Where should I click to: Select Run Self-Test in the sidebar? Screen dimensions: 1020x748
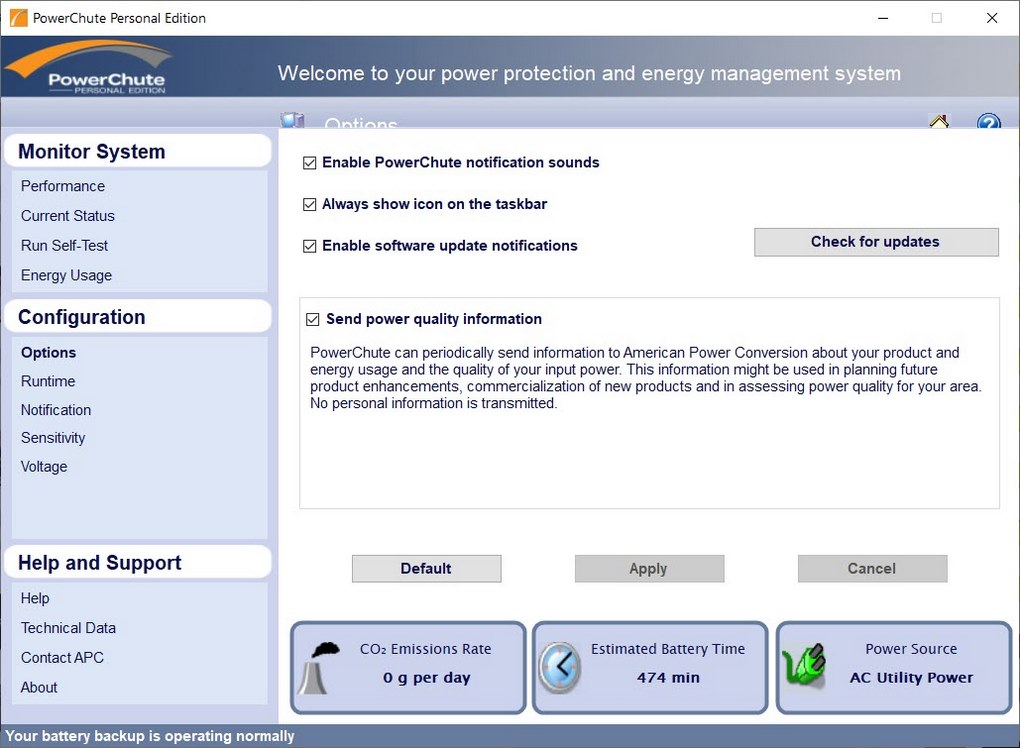click(64, 246)
